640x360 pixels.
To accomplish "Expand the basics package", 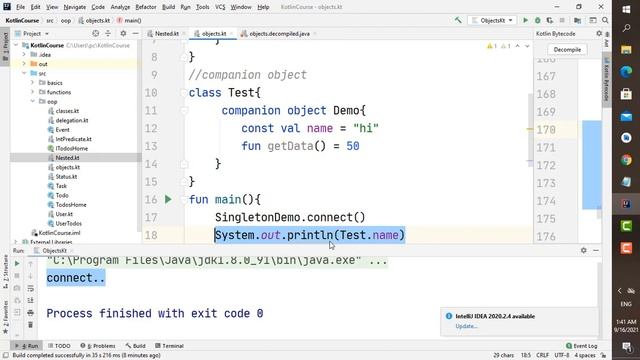I will pos(32,83).
